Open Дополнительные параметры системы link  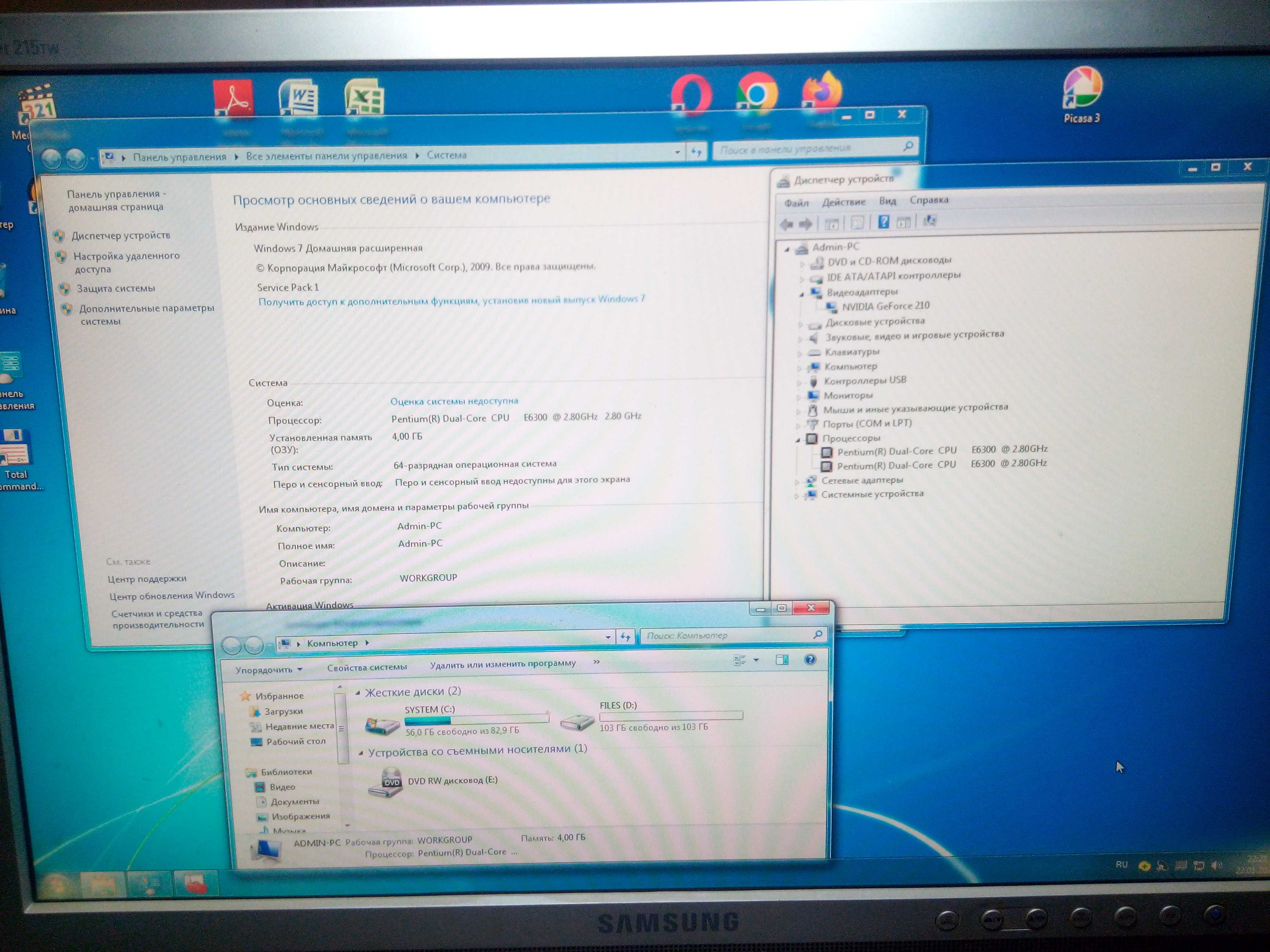pyautogui.click(x=147, y=315)
